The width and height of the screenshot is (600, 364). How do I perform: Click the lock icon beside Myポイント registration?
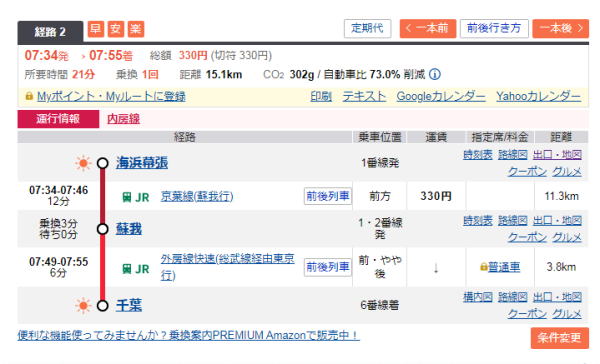[x=29, y=96]
